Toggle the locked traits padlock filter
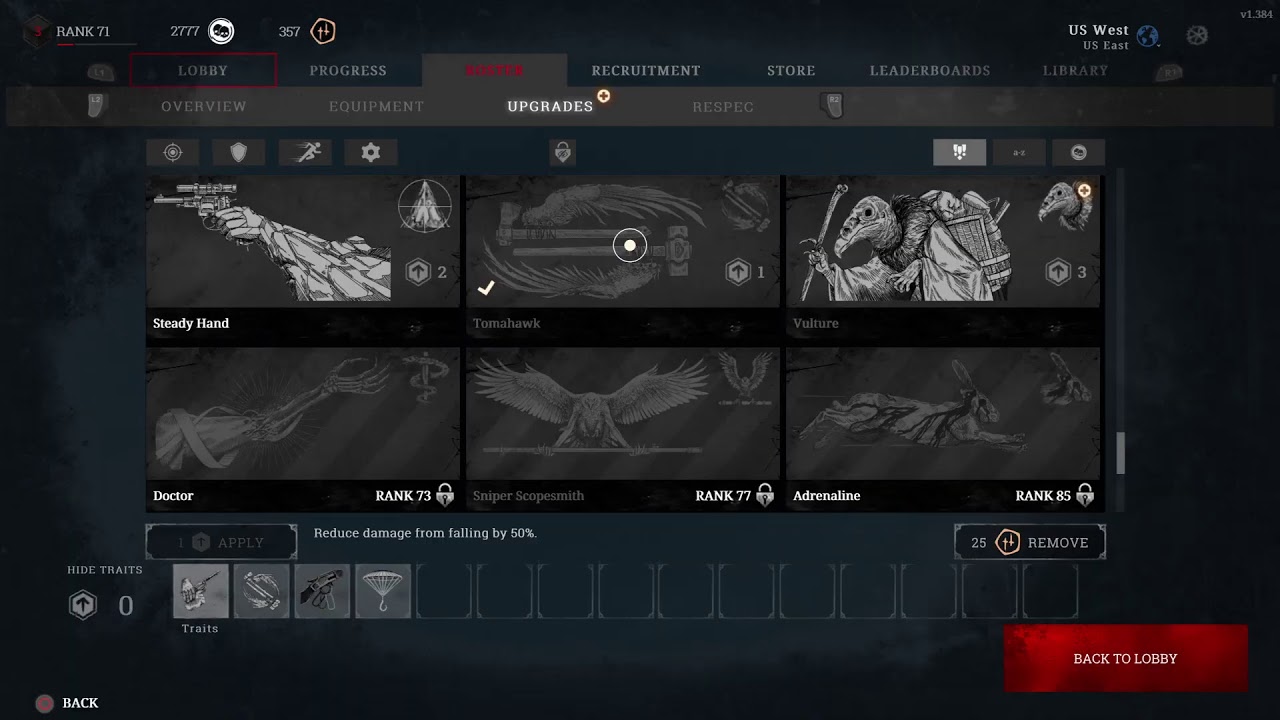The height and width of the screenshot is (720, 1280). [x=563, y=152]
